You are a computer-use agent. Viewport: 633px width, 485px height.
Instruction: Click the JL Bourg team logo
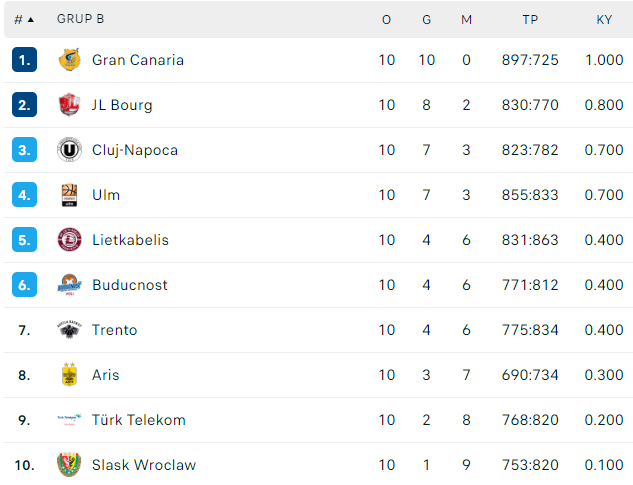coord(69,105)
